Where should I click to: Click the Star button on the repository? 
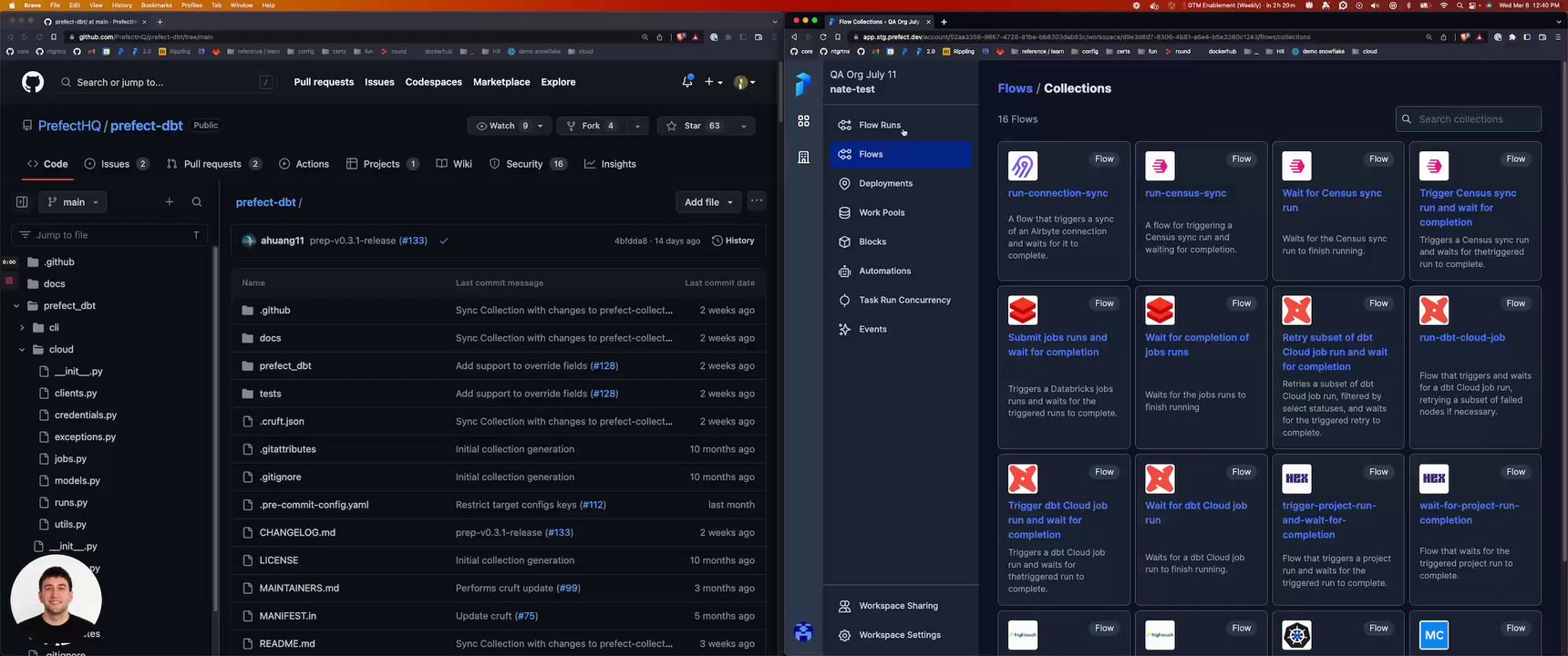coord(695,126)
